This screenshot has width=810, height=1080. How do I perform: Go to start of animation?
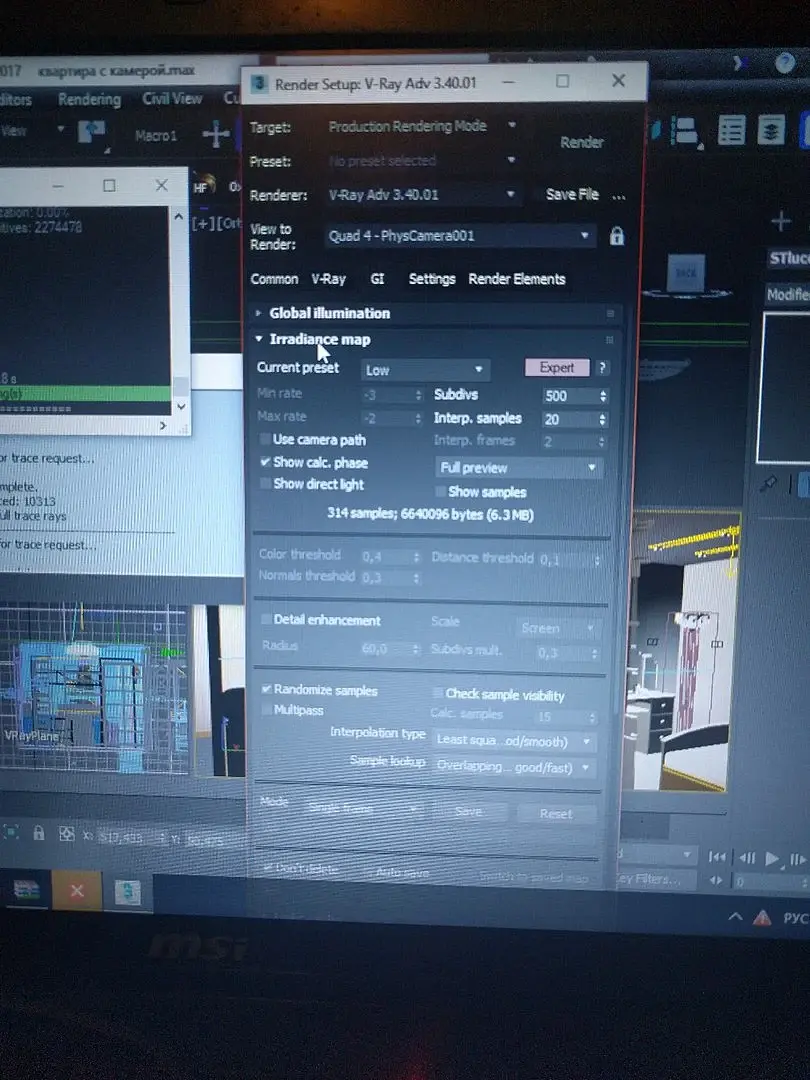coord(717,857)
